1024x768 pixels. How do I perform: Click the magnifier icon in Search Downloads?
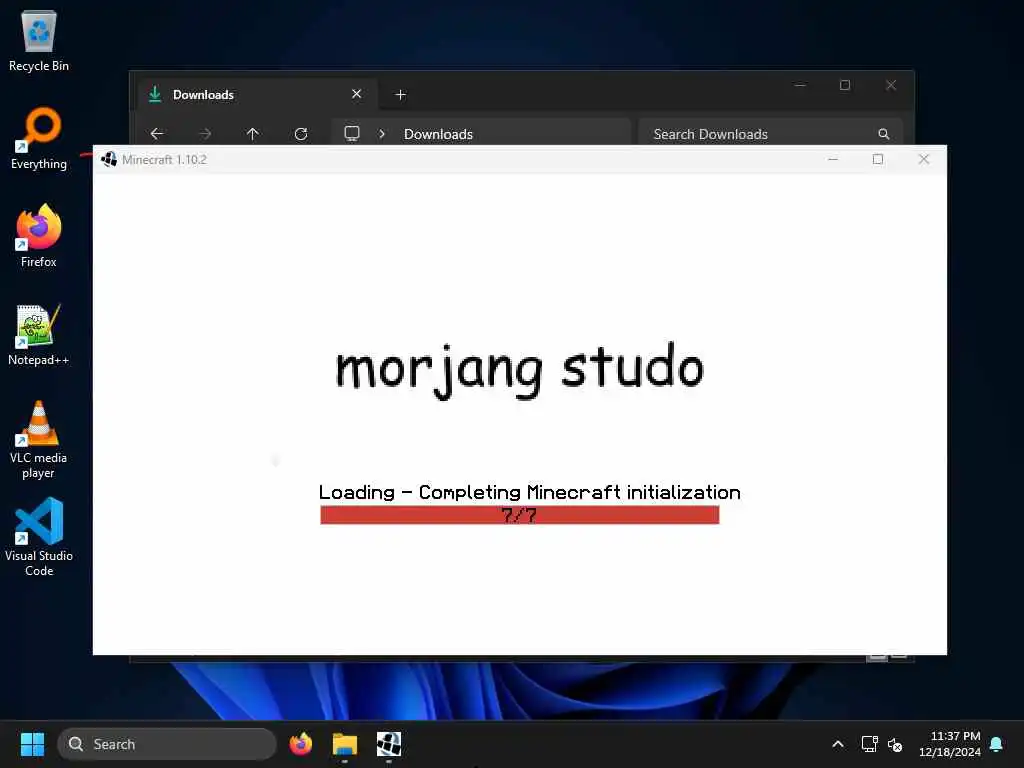884,134
